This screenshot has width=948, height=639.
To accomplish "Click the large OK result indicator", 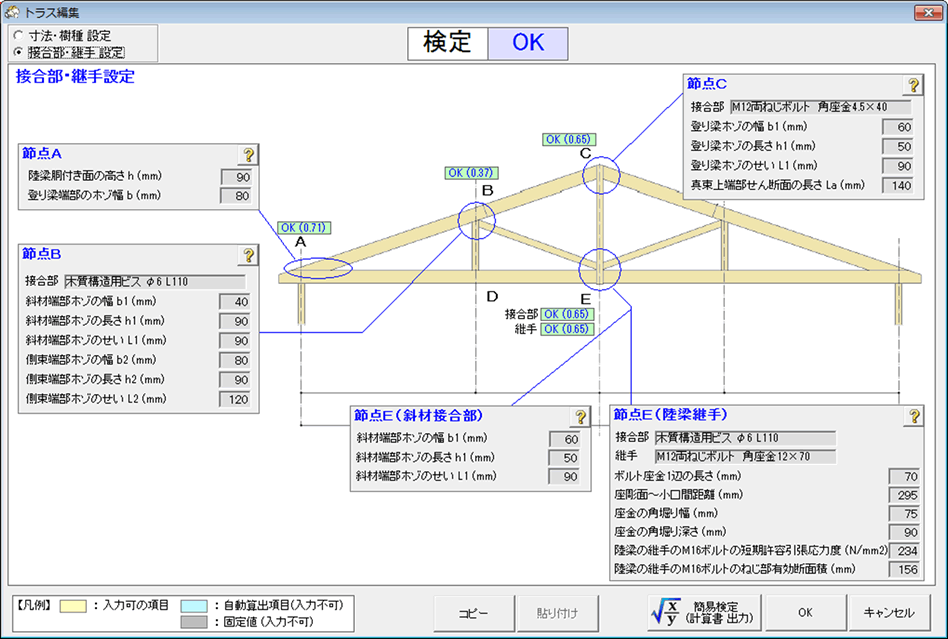I will click(x=528, y=43).
